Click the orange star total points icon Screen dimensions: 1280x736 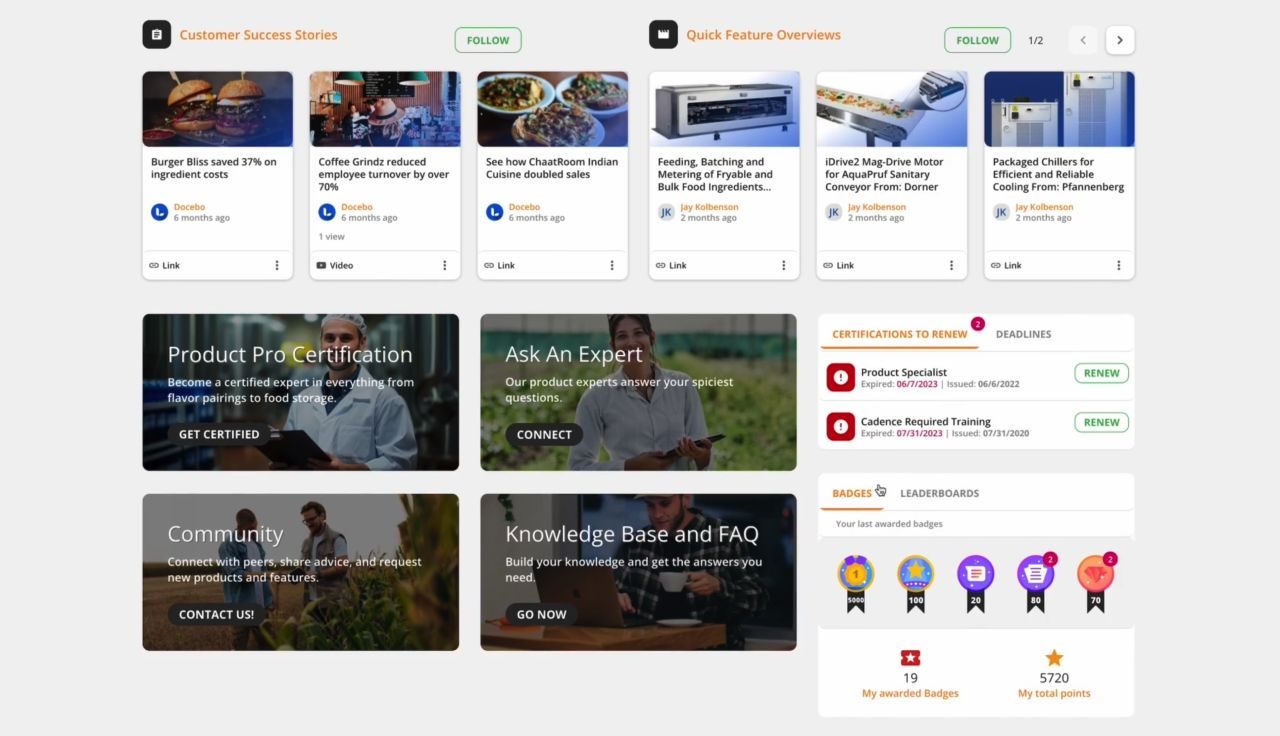pos(1054,658)
